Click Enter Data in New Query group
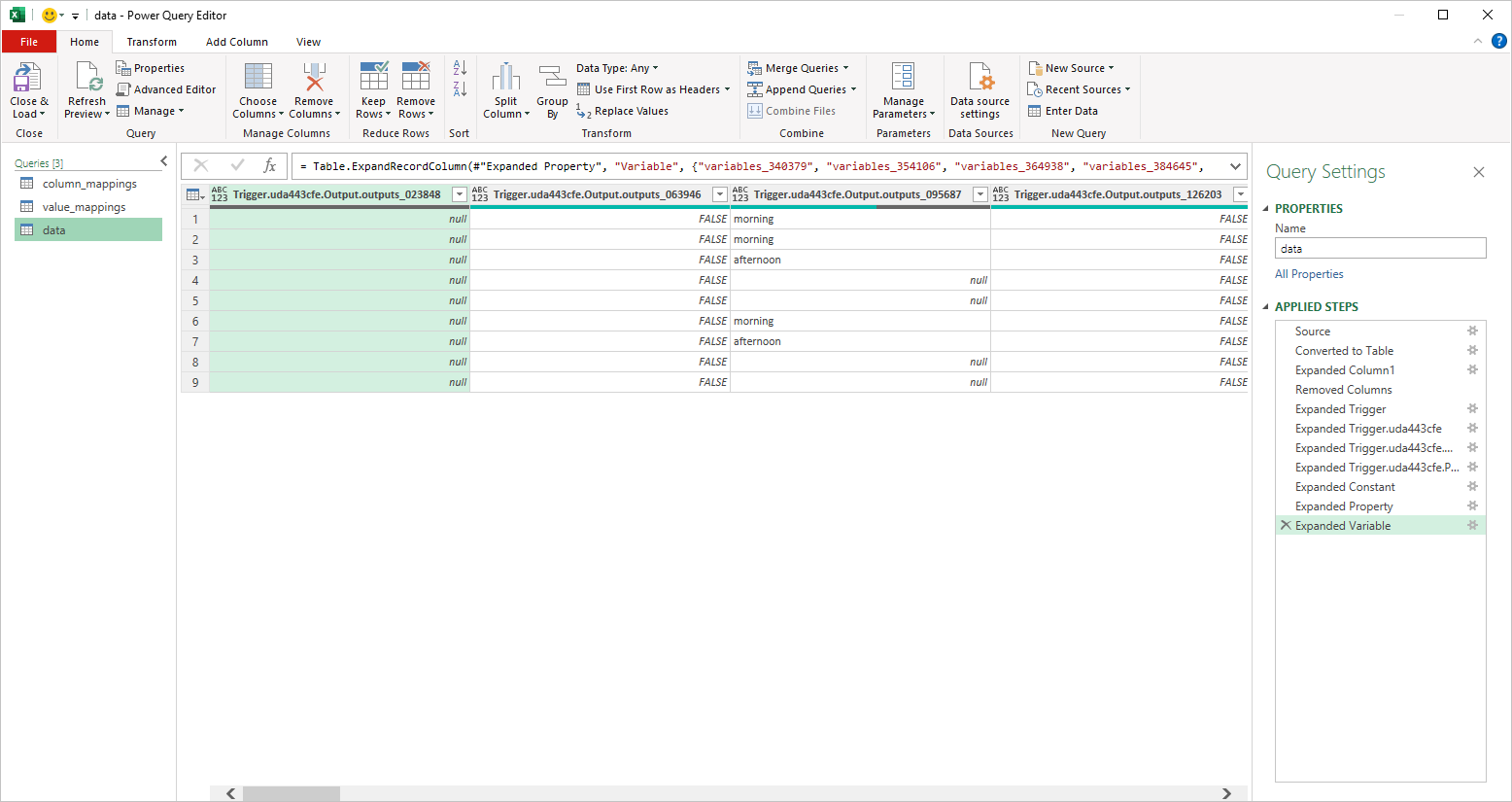The height and width of the screenshot is (802, 1512). [x=1063, y=111]
